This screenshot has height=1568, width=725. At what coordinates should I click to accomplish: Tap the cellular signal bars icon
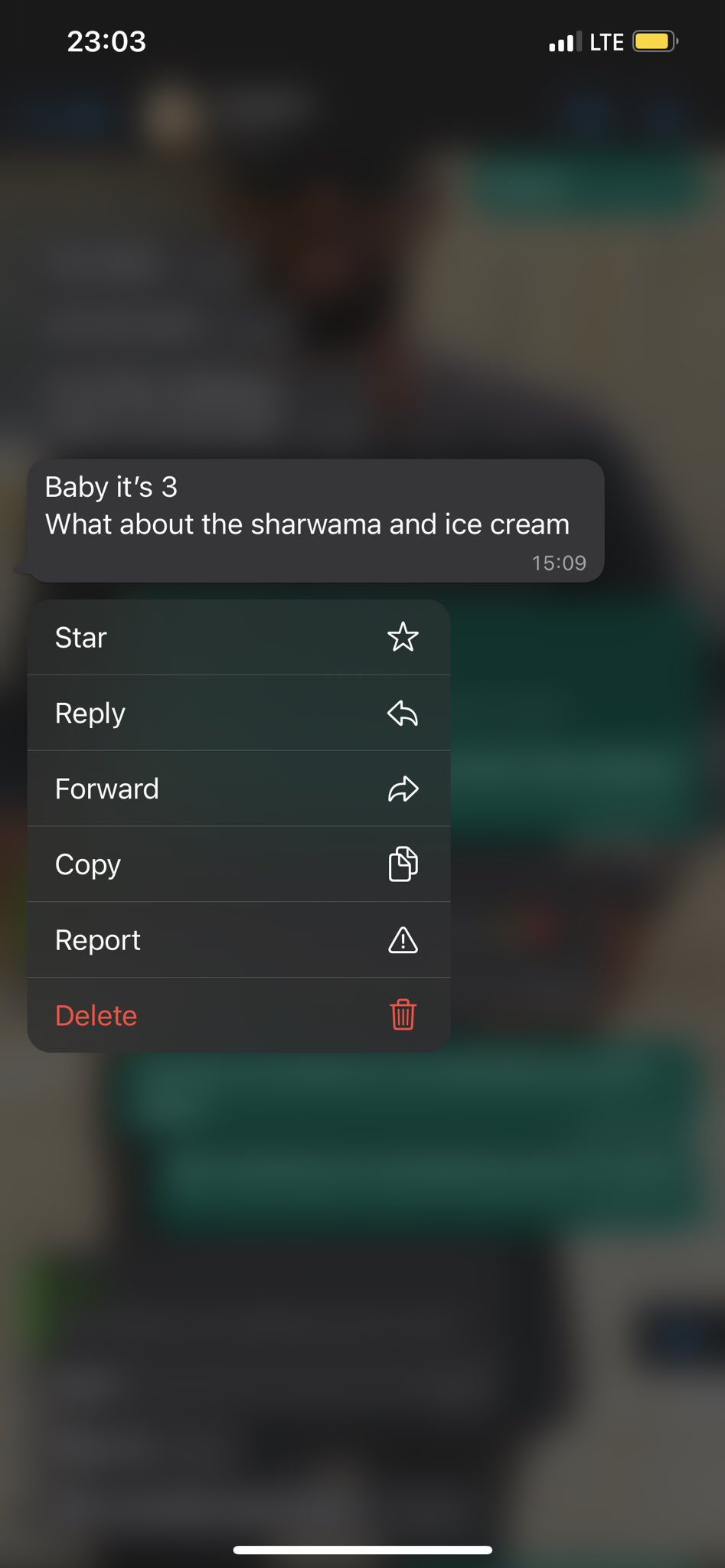(565, 42)
